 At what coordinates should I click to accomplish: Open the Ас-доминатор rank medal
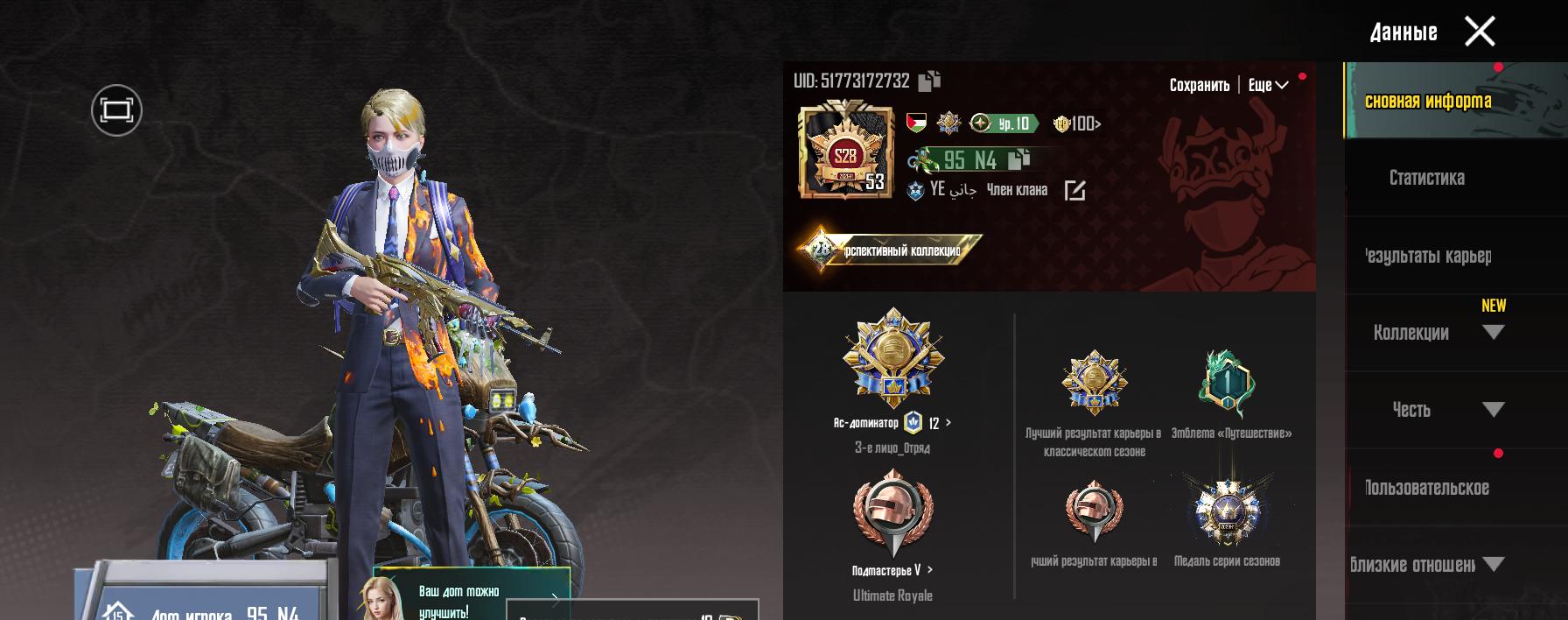point(892,357)
